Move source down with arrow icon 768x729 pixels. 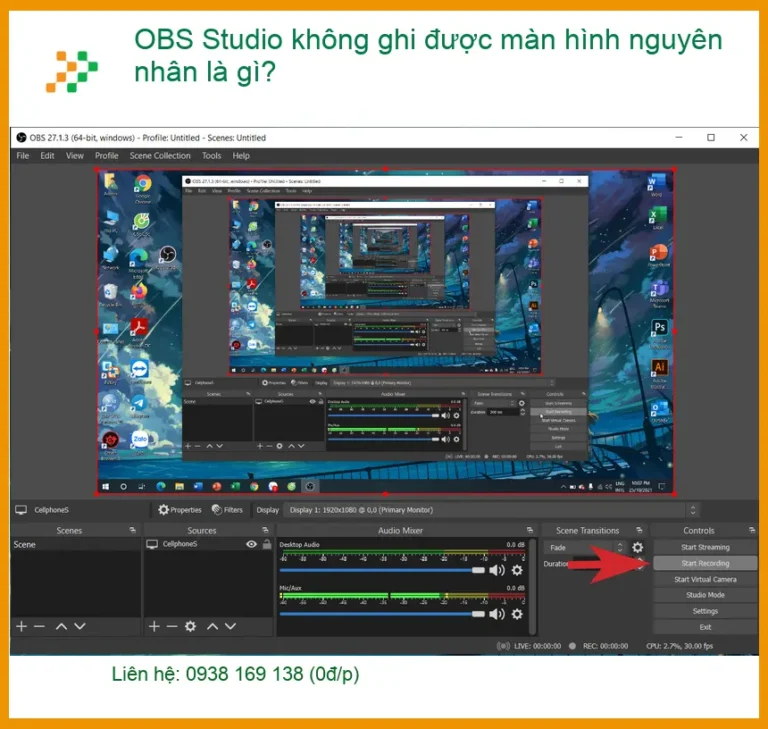coord(231,626)
